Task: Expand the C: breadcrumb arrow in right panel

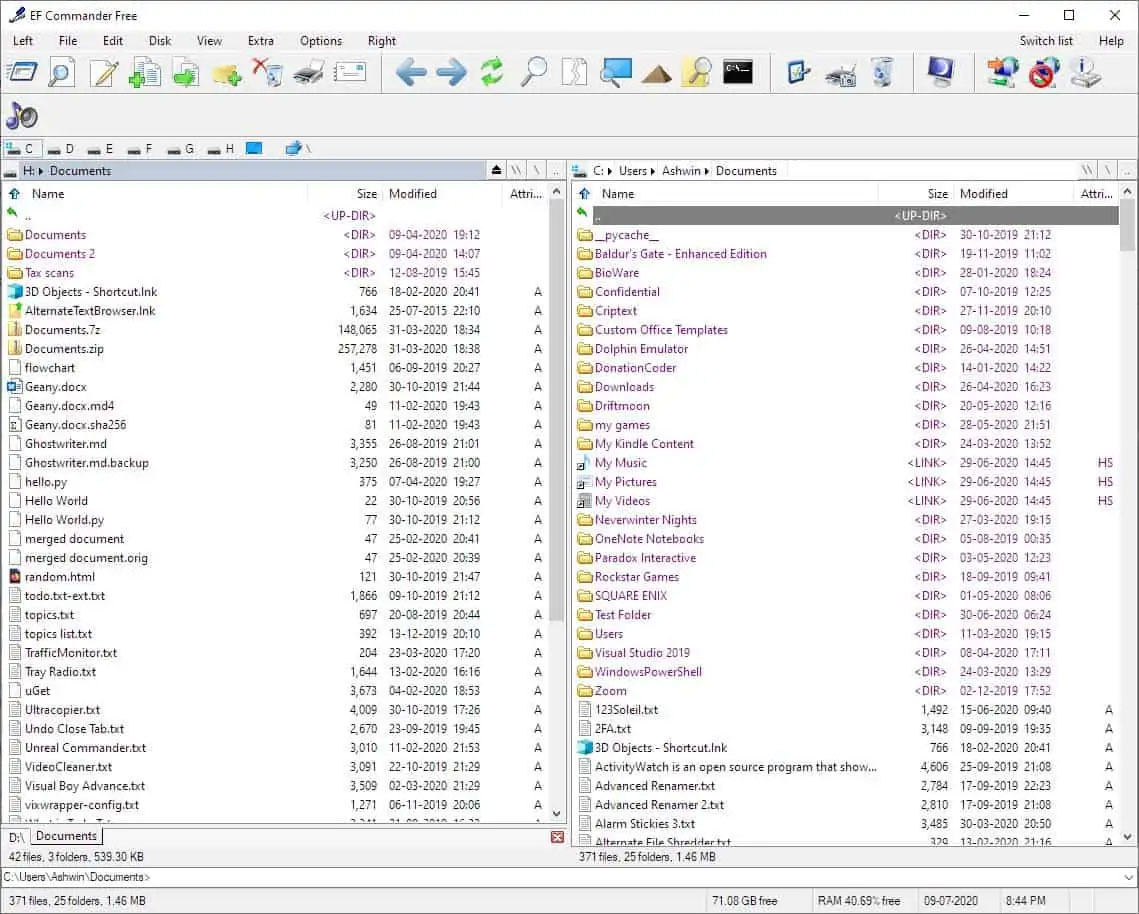Action: [610, 171]
